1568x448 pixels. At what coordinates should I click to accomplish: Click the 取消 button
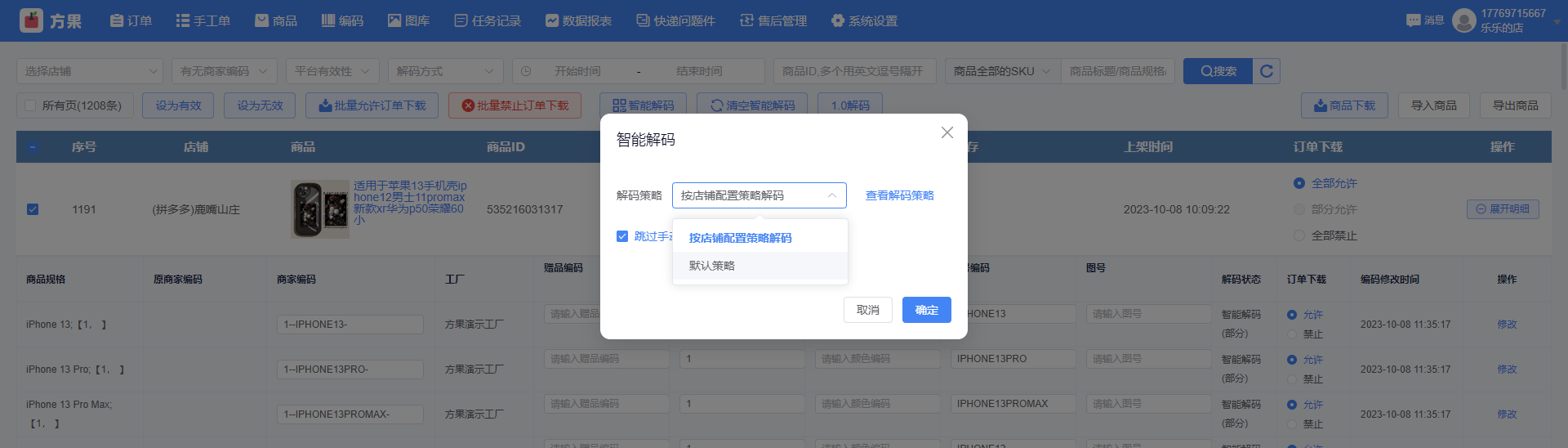coord(868,310)
